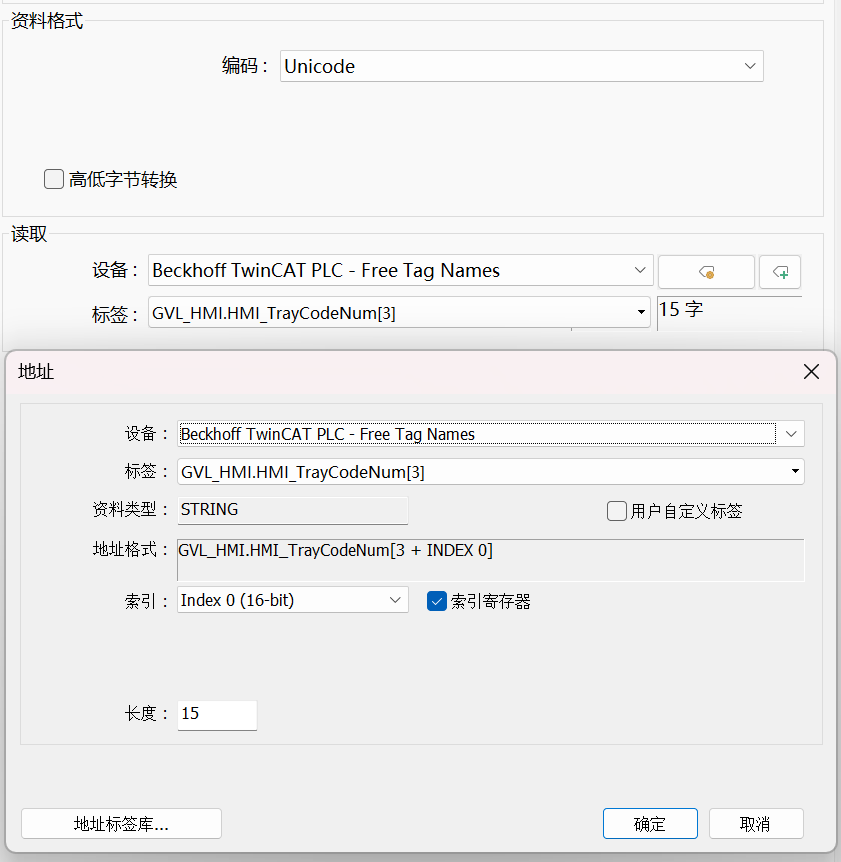The width and height of the screenshot is (841, 862).
Task: Close the 地址 dialog with the X
Action: click(x=811, y=371)
